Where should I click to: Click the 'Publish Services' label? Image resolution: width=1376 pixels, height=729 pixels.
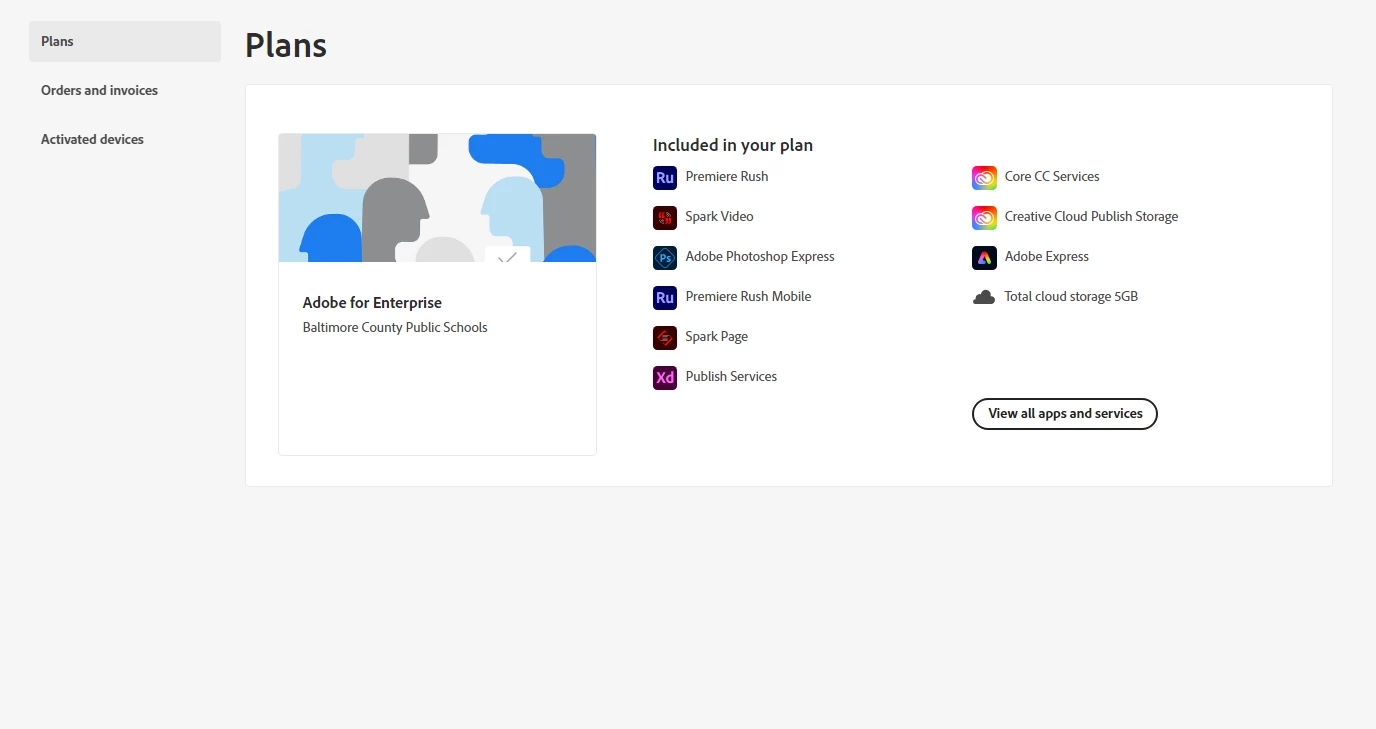[x=731, y=376]
